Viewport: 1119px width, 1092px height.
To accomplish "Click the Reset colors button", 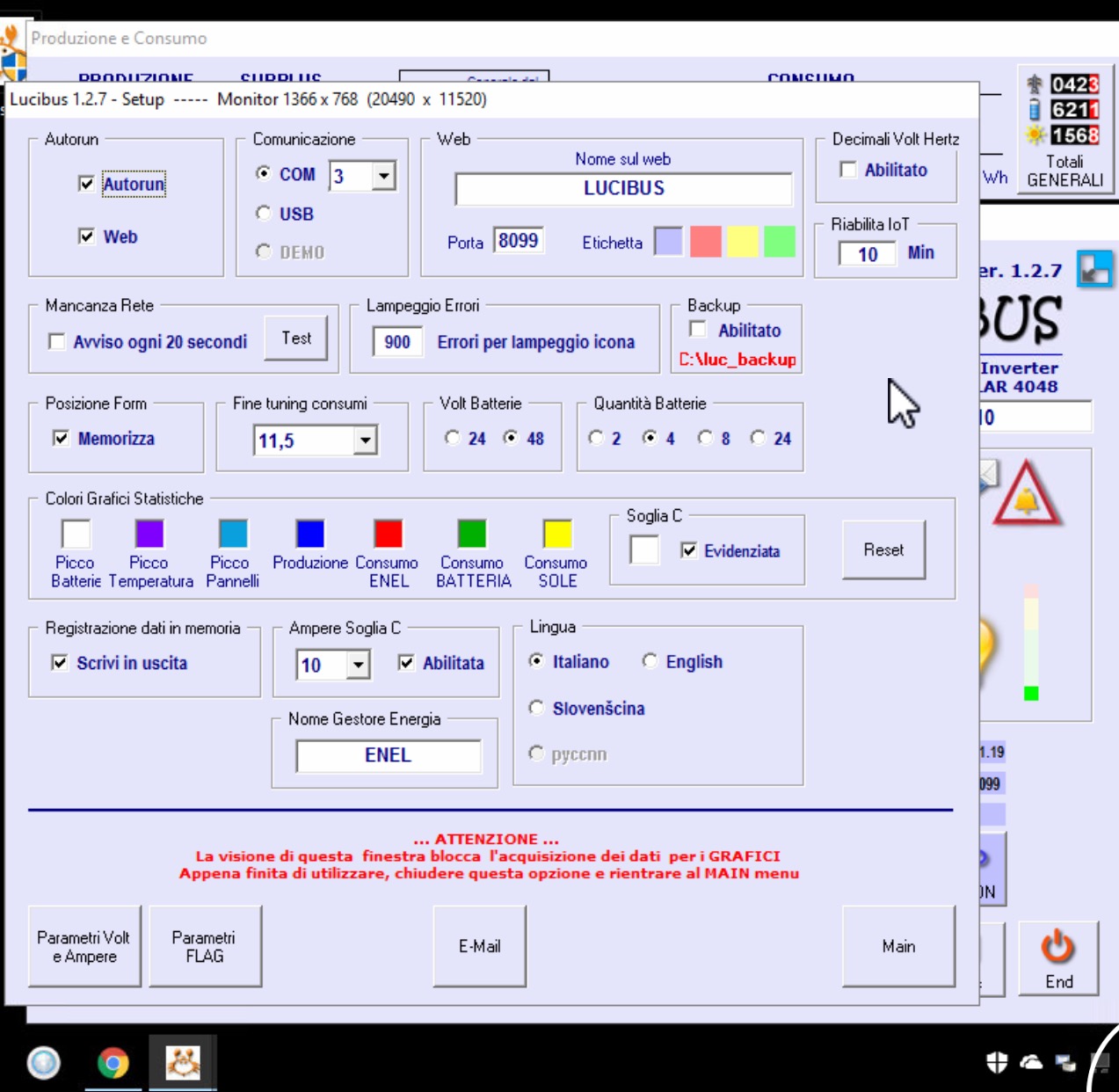I will (883, 550).
